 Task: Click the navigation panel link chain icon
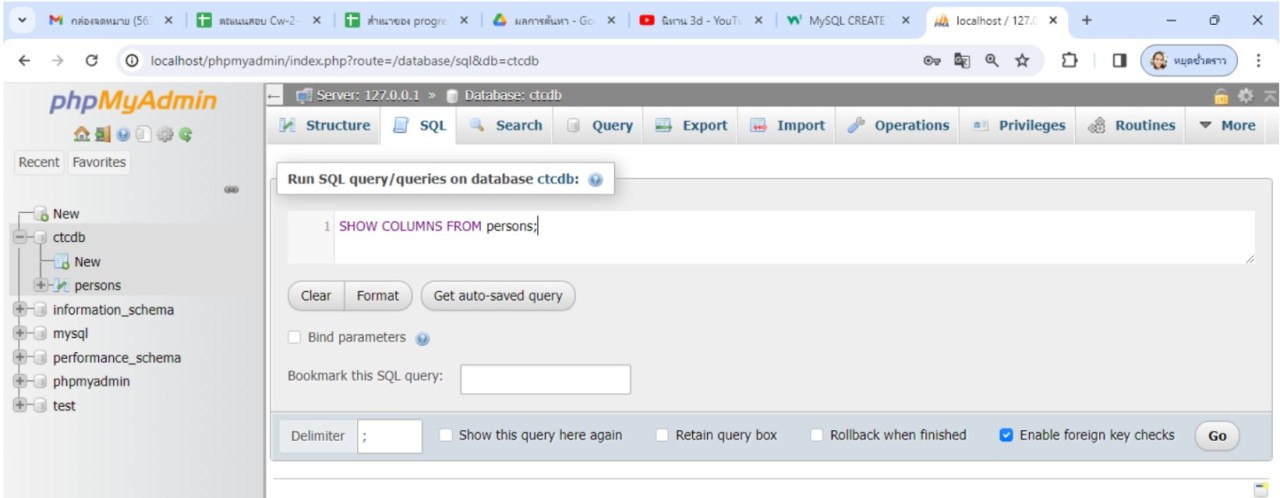click(231, 189)
